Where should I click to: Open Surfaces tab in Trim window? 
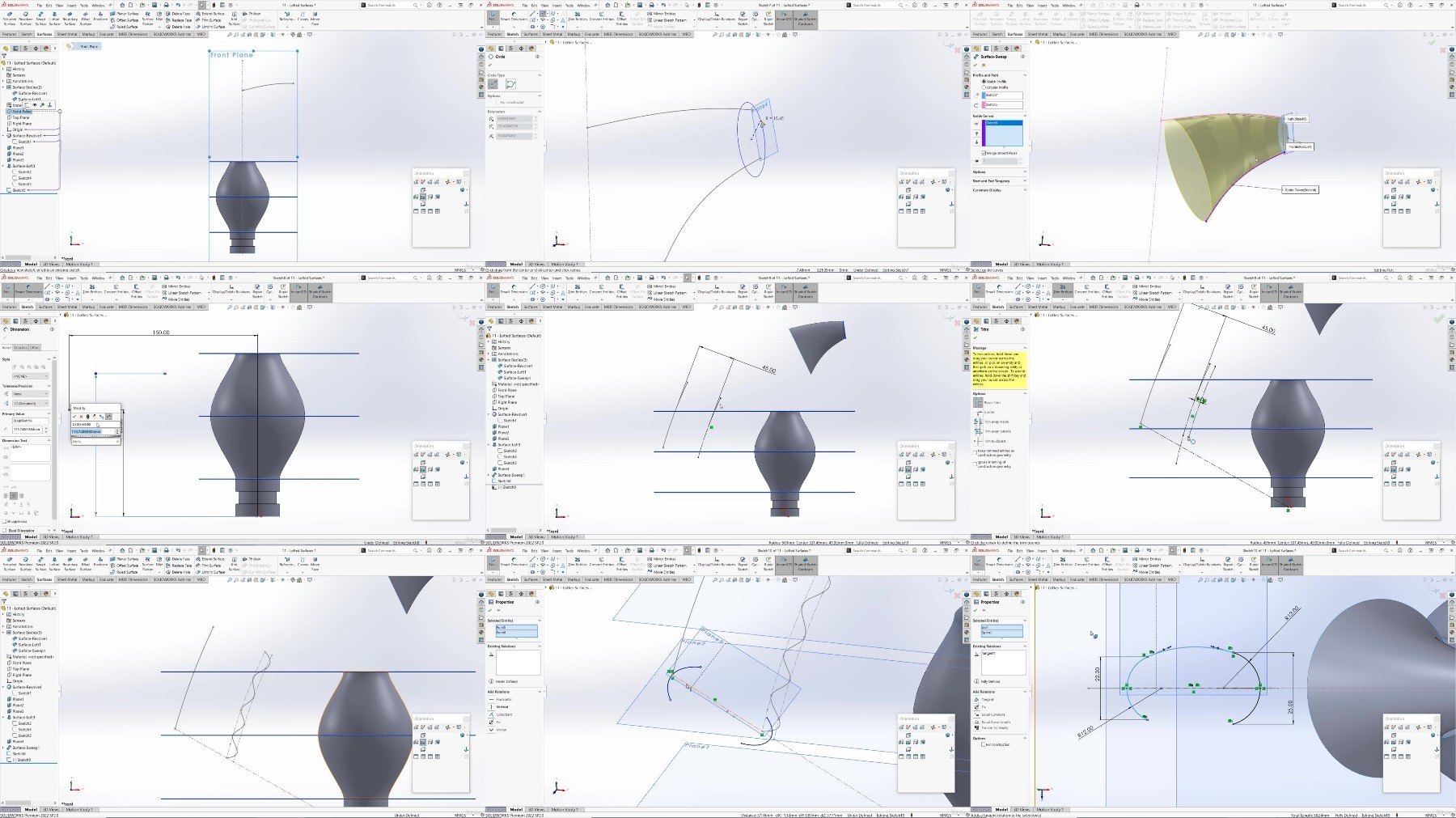click(x=1015, y=307)
